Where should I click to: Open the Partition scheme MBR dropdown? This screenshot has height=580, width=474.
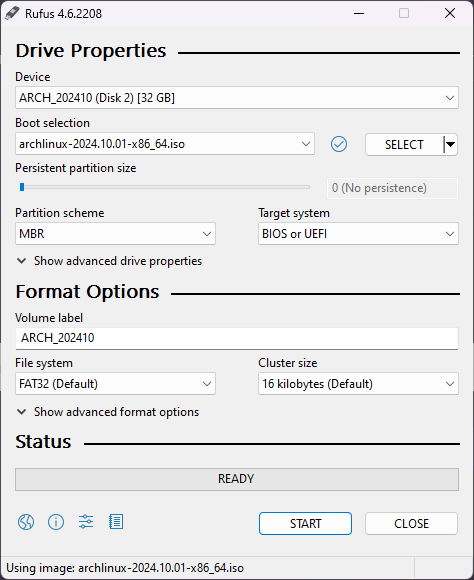click(115, 234)
